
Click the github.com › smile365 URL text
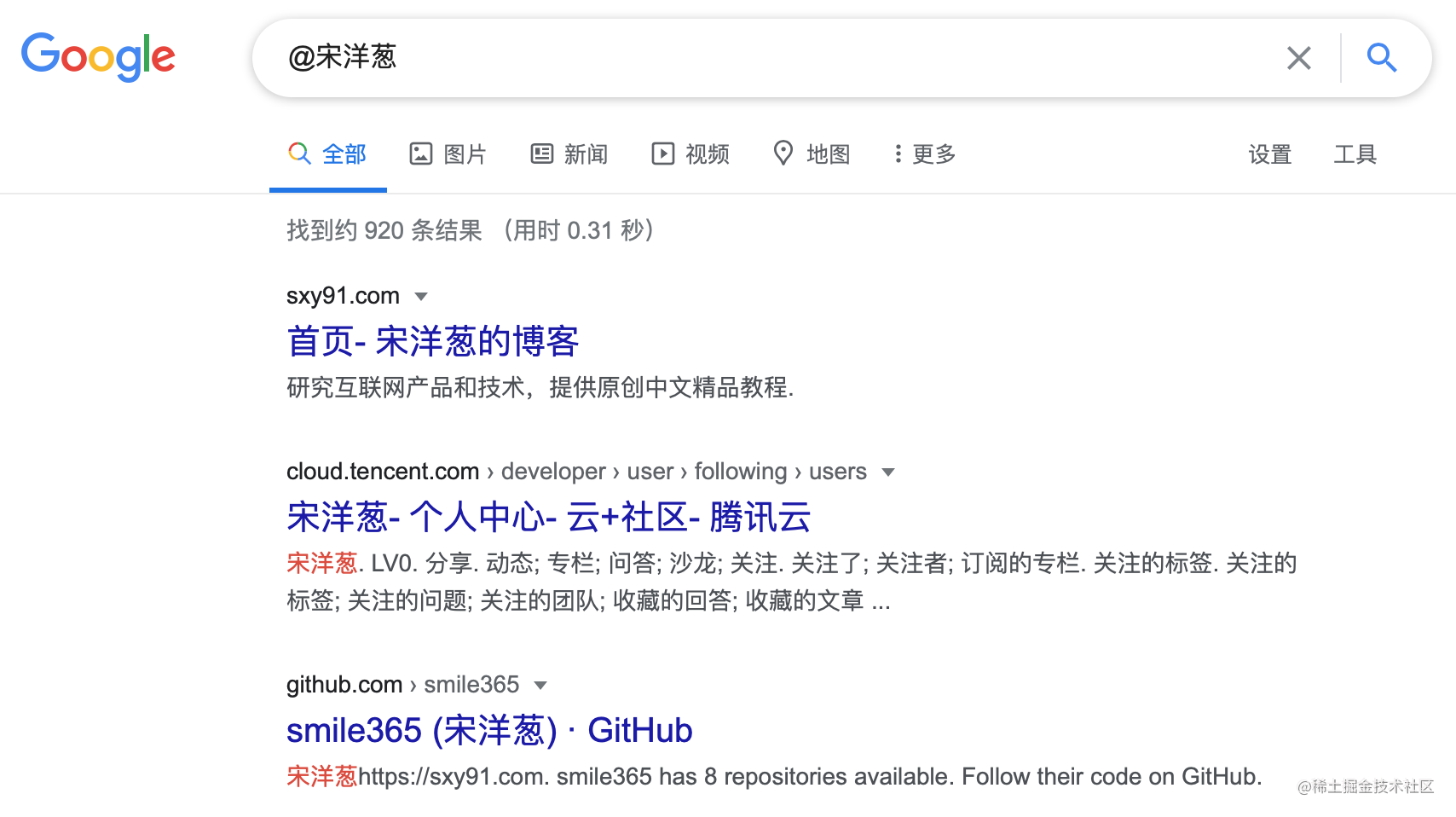click(x=402, y=685)
